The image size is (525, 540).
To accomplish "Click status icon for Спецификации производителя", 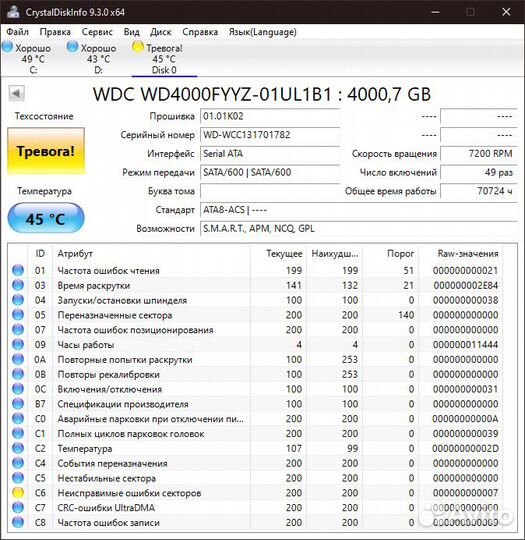I will click(18, 404).
